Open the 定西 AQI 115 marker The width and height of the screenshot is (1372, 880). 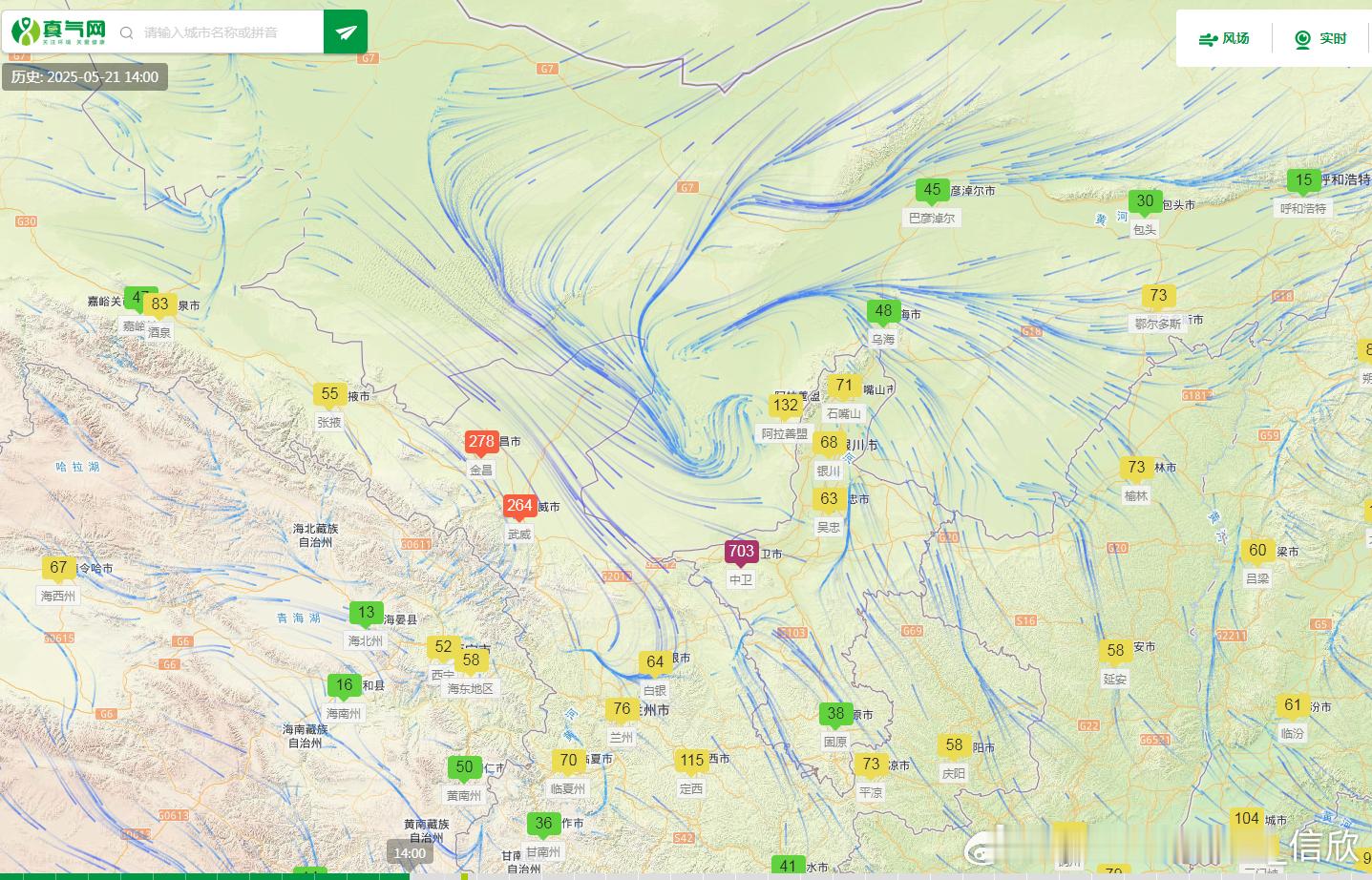(692, 761)
